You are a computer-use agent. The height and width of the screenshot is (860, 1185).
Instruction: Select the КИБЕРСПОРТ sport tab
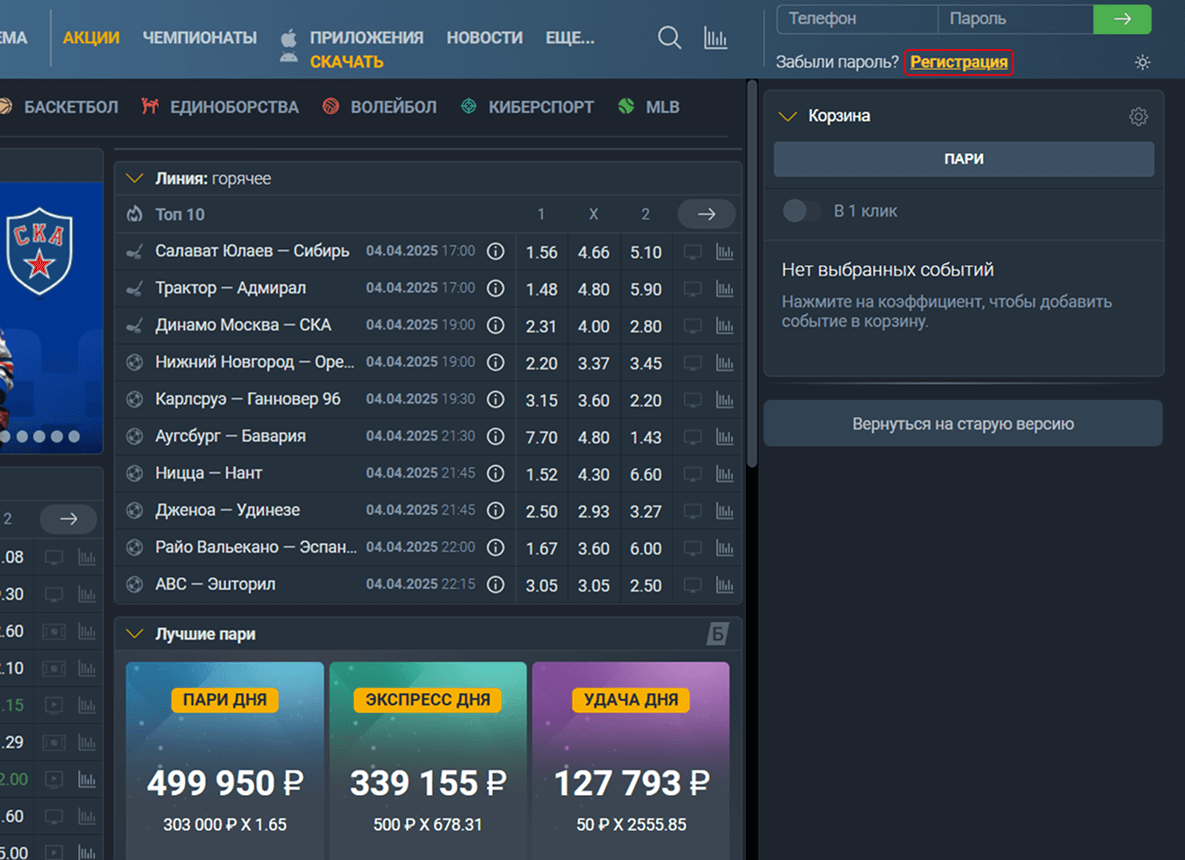[x=540, y=107]
